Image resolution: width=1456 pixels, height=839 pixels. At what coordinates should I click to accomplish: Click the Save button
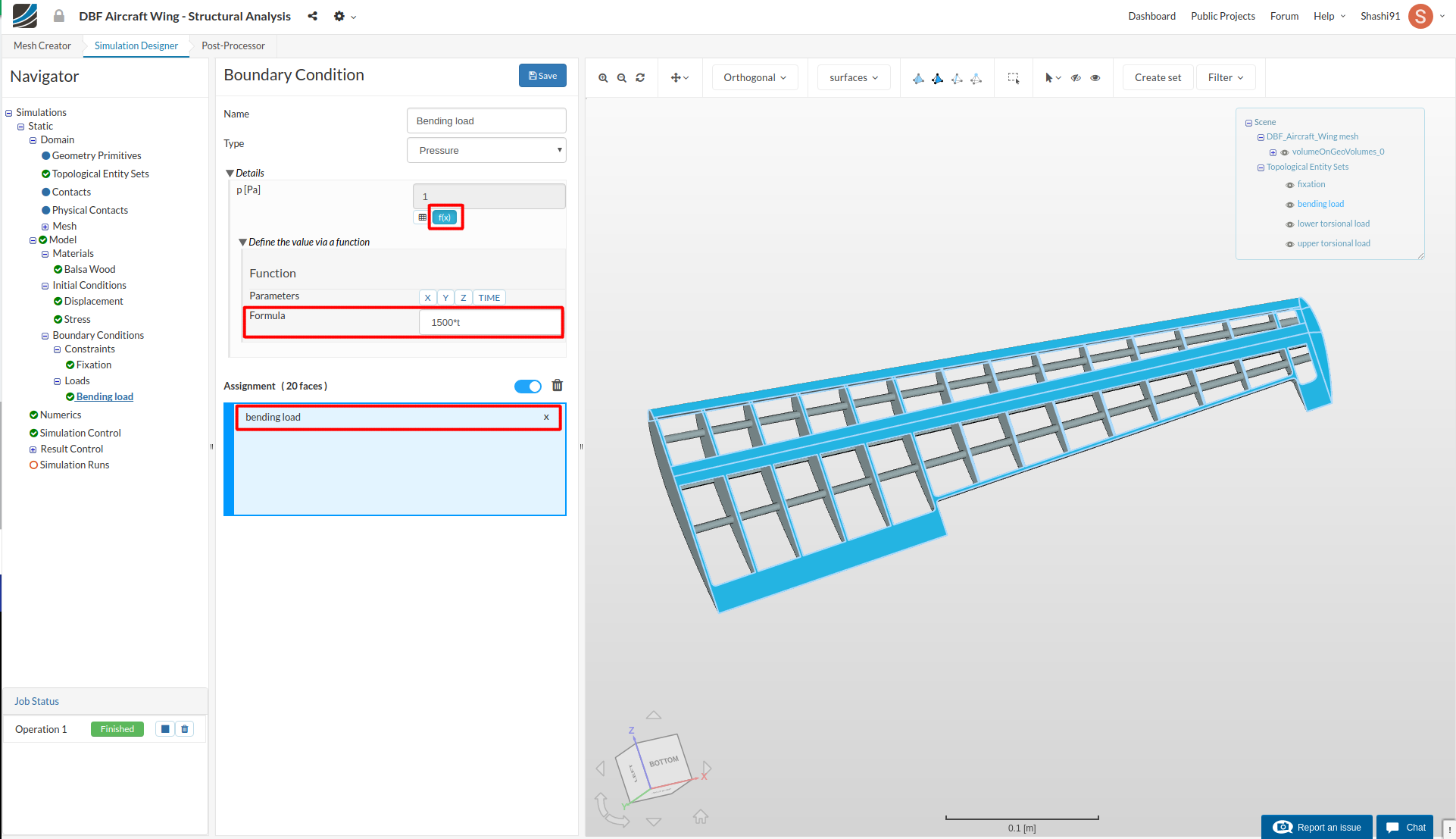(542, 75)
